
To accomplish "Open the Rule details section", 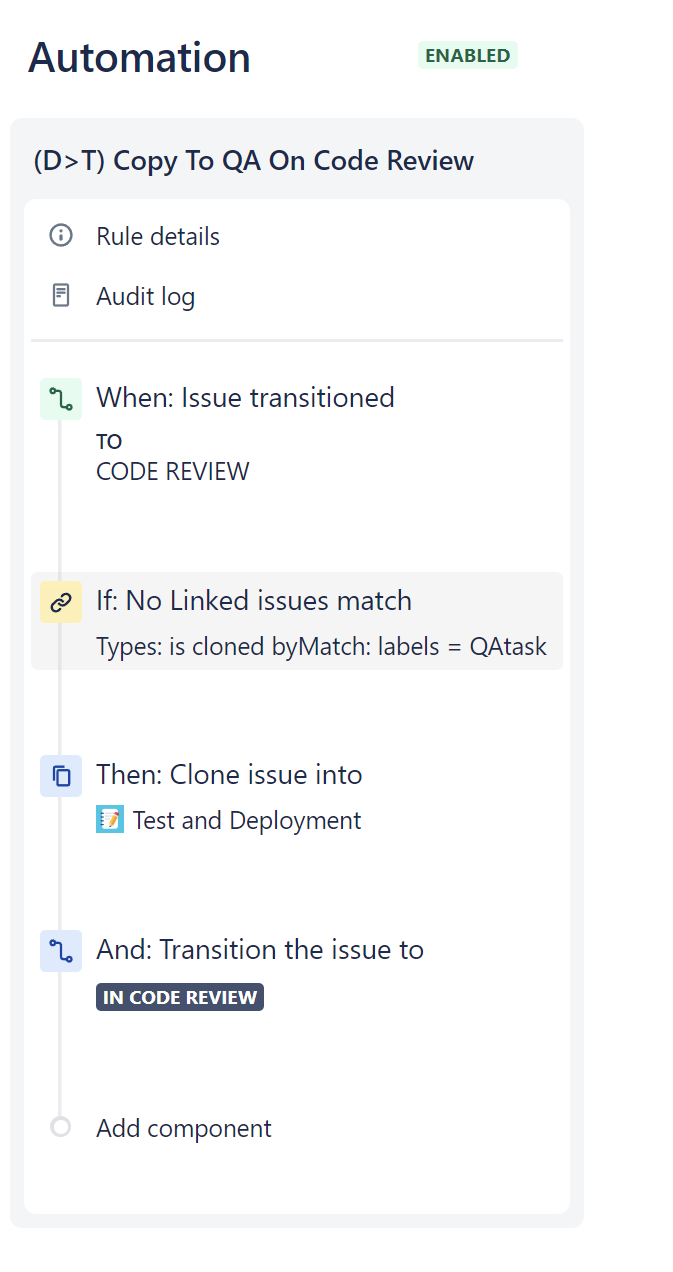I will (157, 236).
